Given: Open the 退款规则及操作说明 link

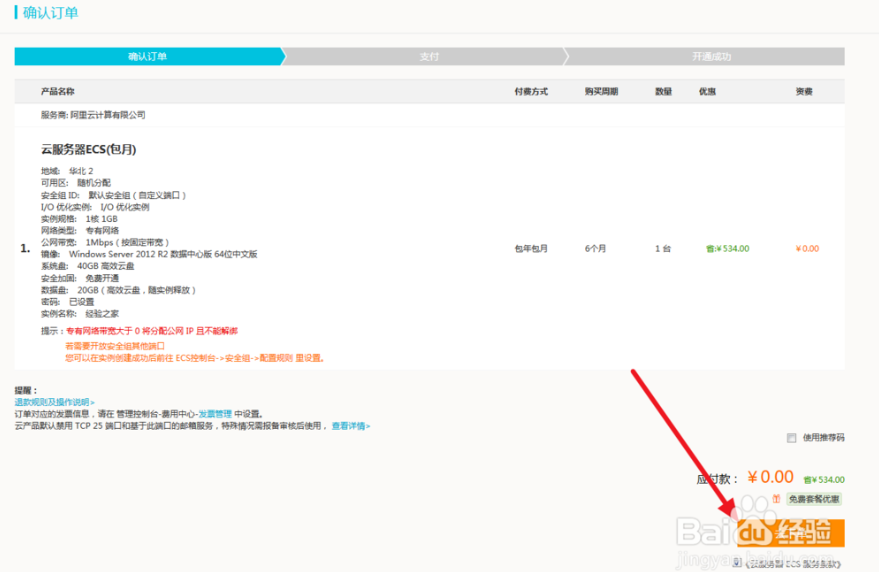Looking at the screenshot, I should tap(54, 402).
